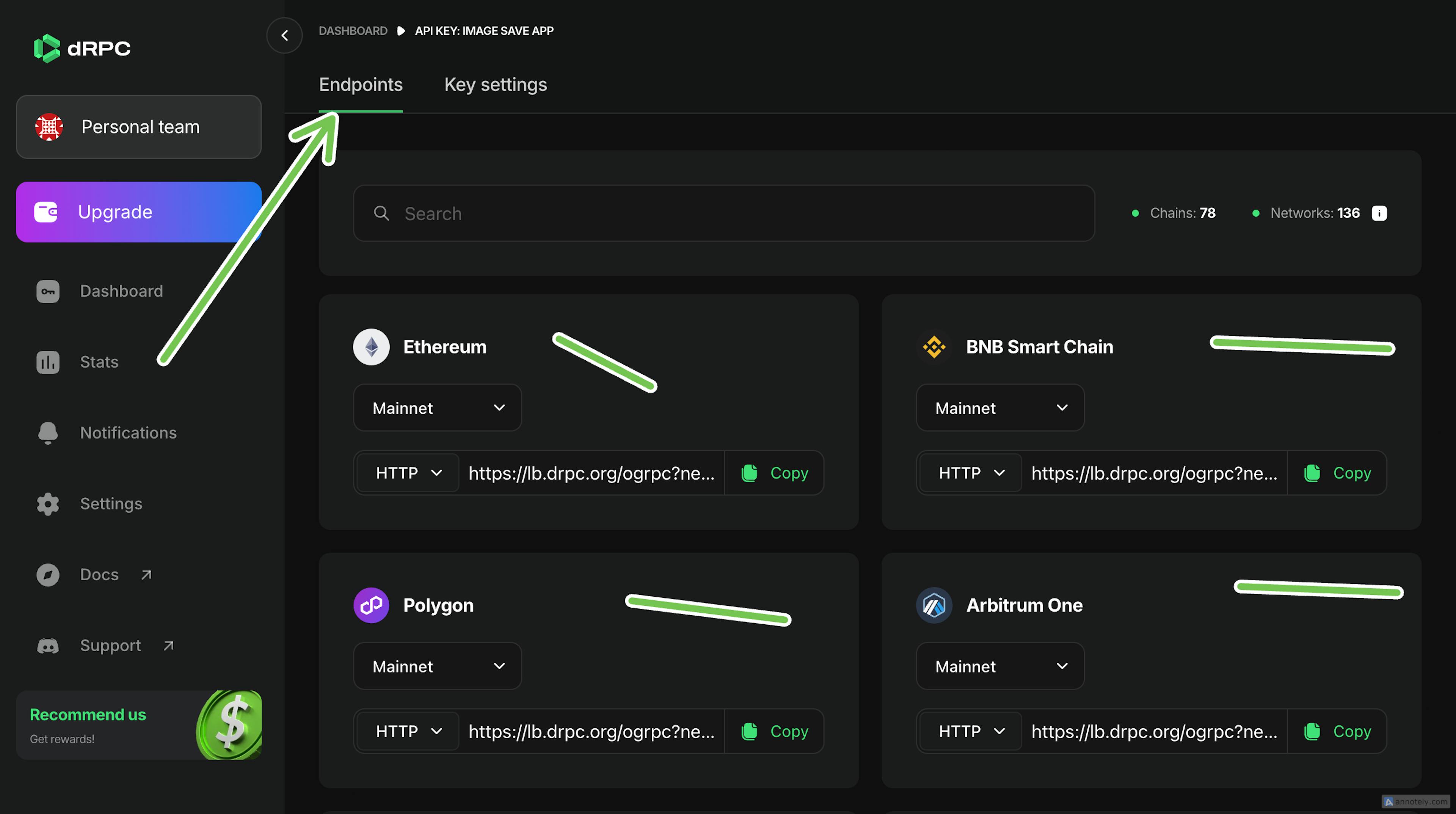Open the Ethereum HTTP protocol dropdown
The height and width of the screenshot is (814, 1456).
[408, 473]
